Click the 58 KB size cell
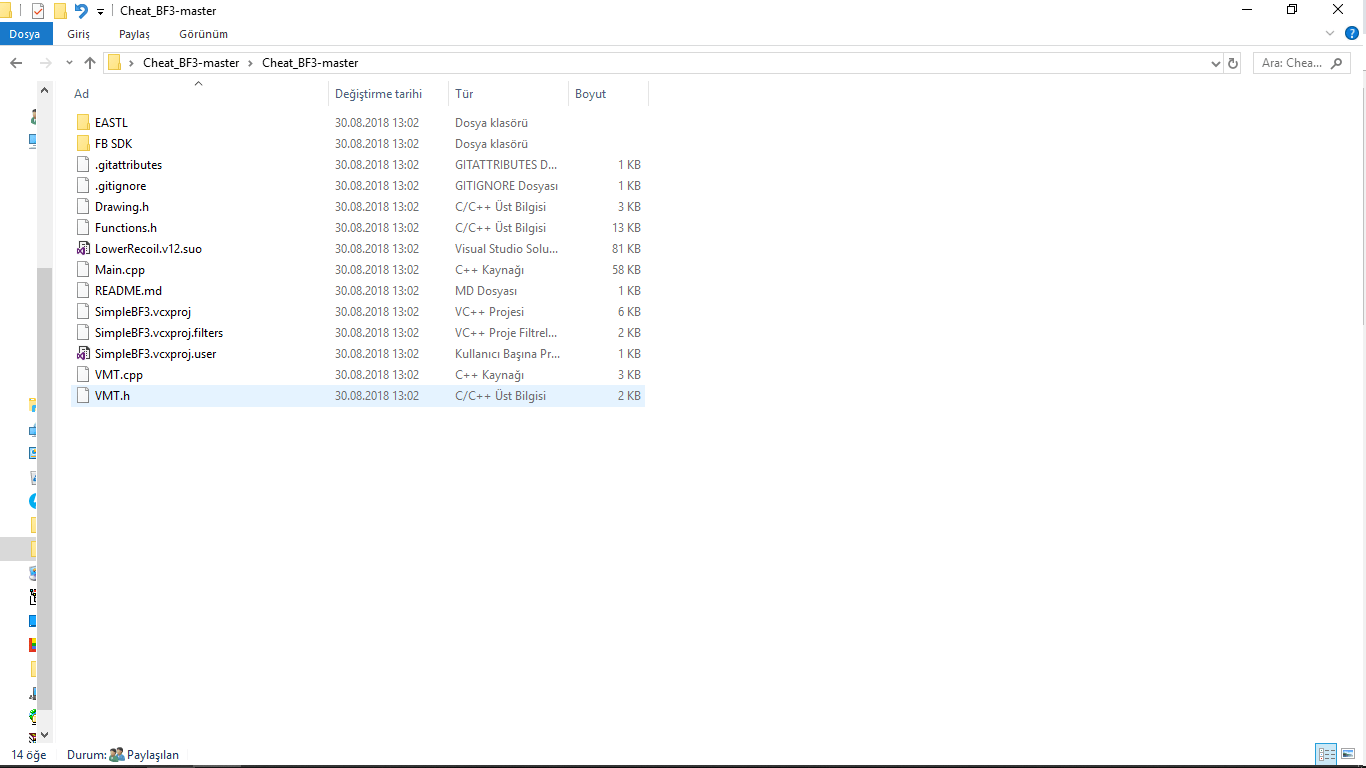The height and width of the screenshot is (768, 1366). tap(626, 270)
